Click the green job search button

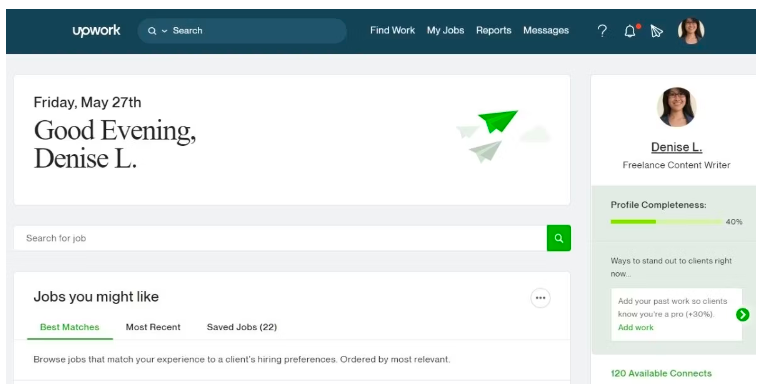559,238
